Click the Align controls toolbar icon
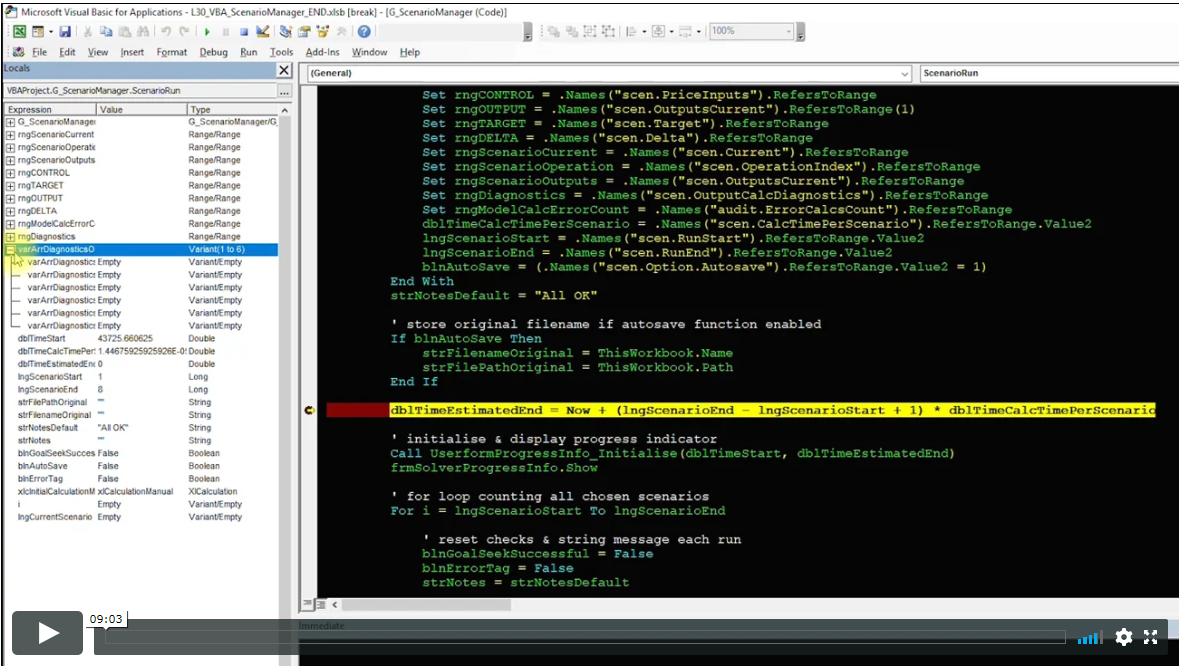Viewport: 1182px width, 668px height. 632,31
